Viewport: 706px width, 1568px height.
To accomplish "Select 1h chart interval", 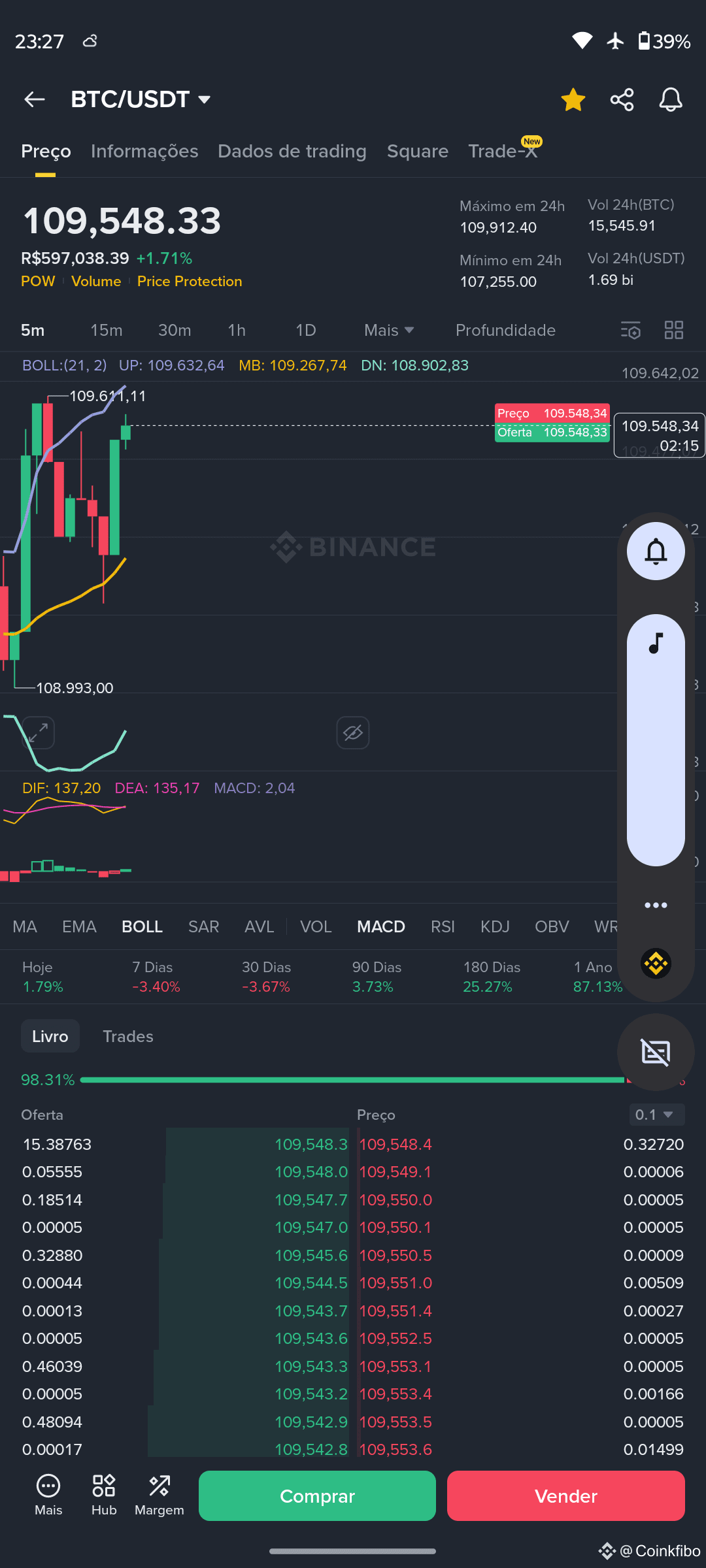I will click(237, 330).
